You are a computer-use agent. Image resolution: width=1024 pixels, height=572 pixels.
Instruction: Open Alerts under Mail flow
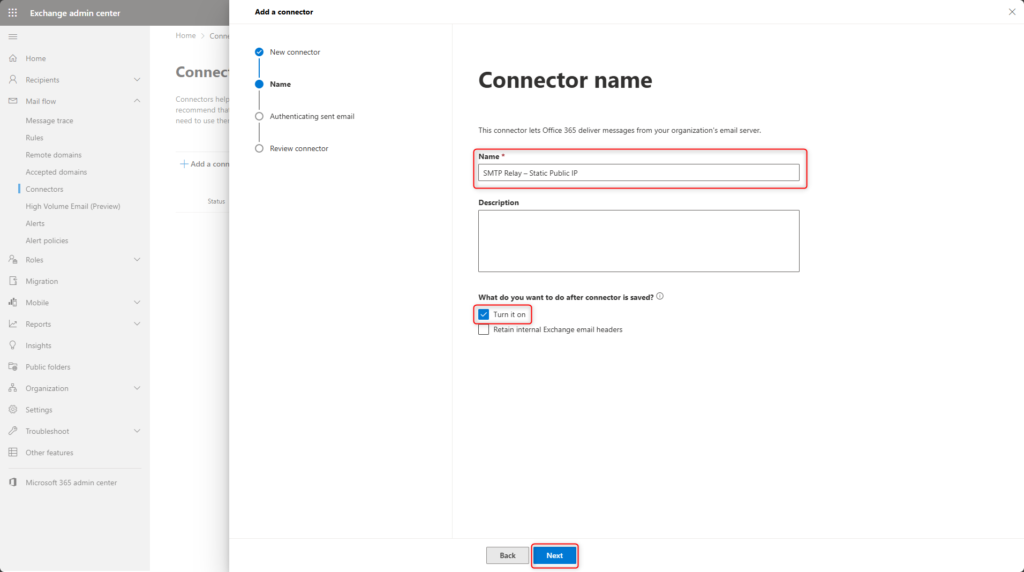[35, 223]
